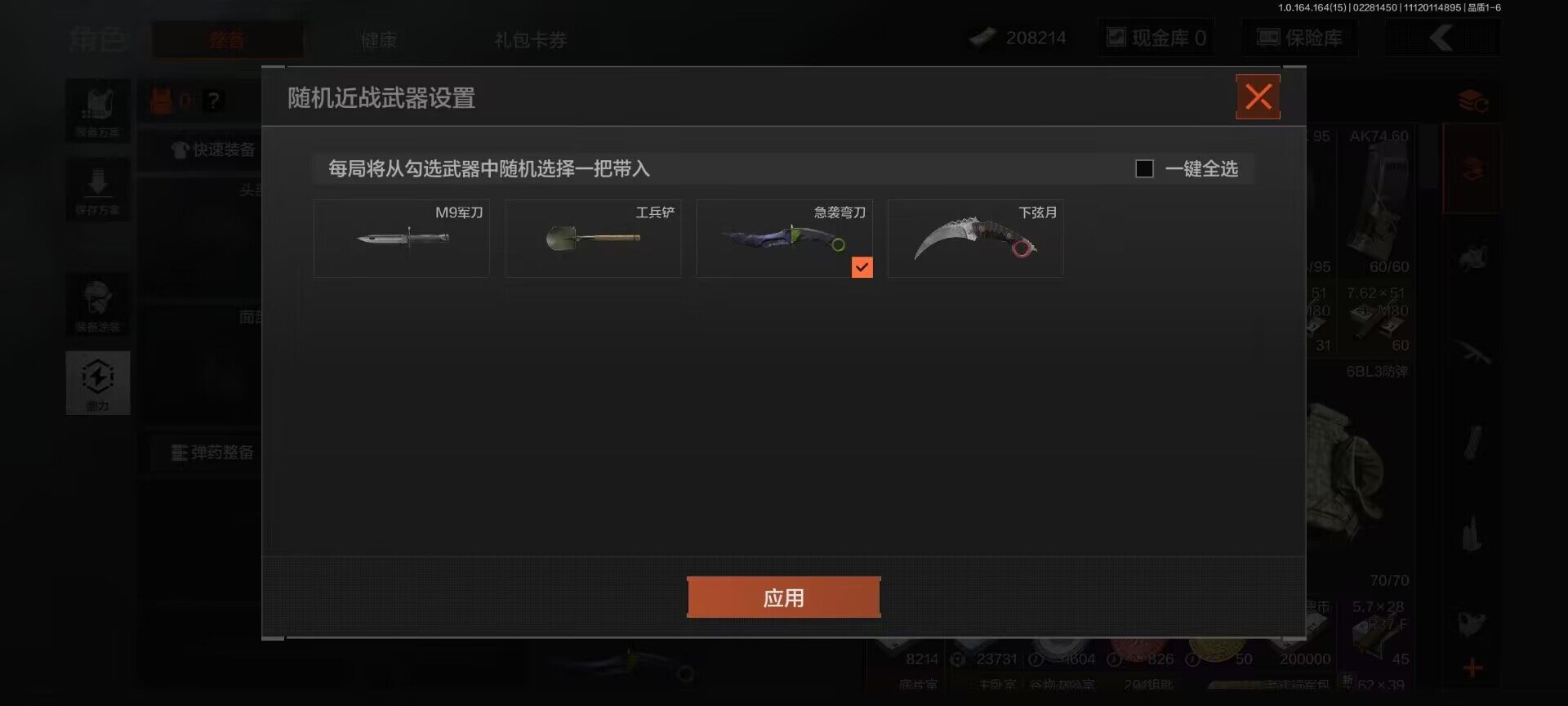Switch to the 礼包卡券 tab
The image size is (1568, 706).
pos(530,39)
